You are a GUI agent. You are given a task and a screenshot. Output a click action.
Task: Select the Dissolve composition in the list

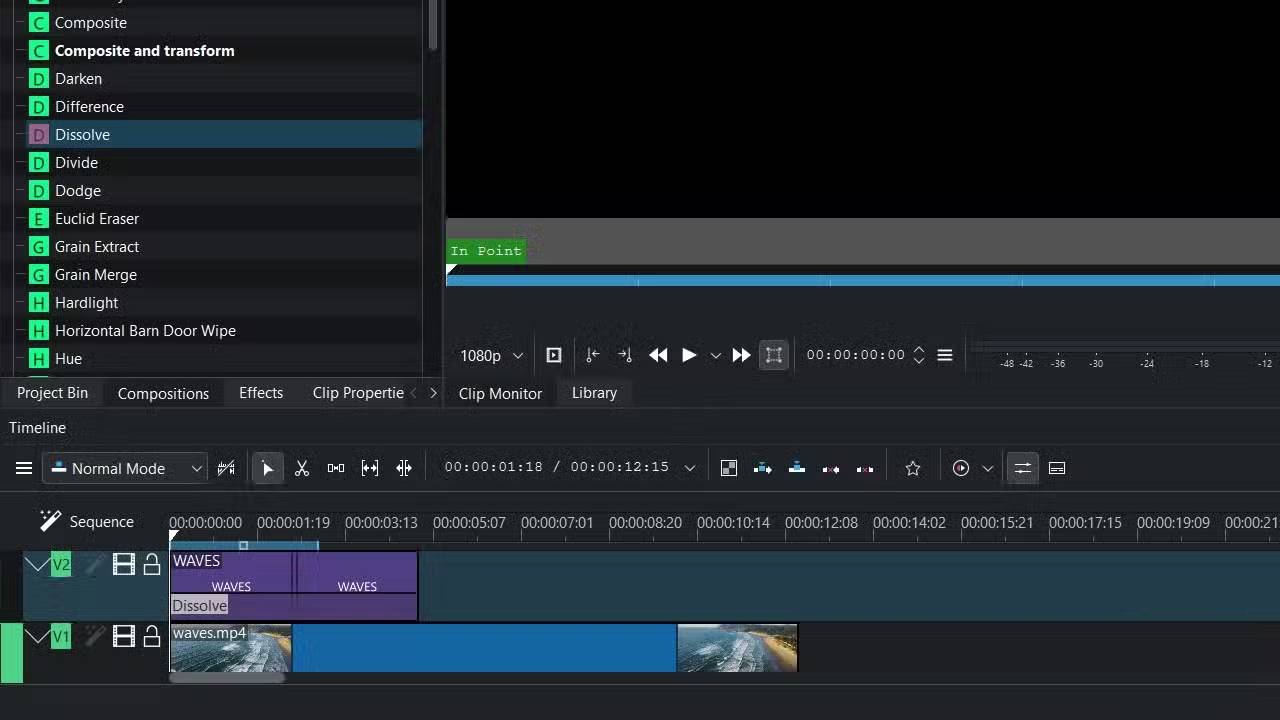pyautogui.click(x=223, y=134)
